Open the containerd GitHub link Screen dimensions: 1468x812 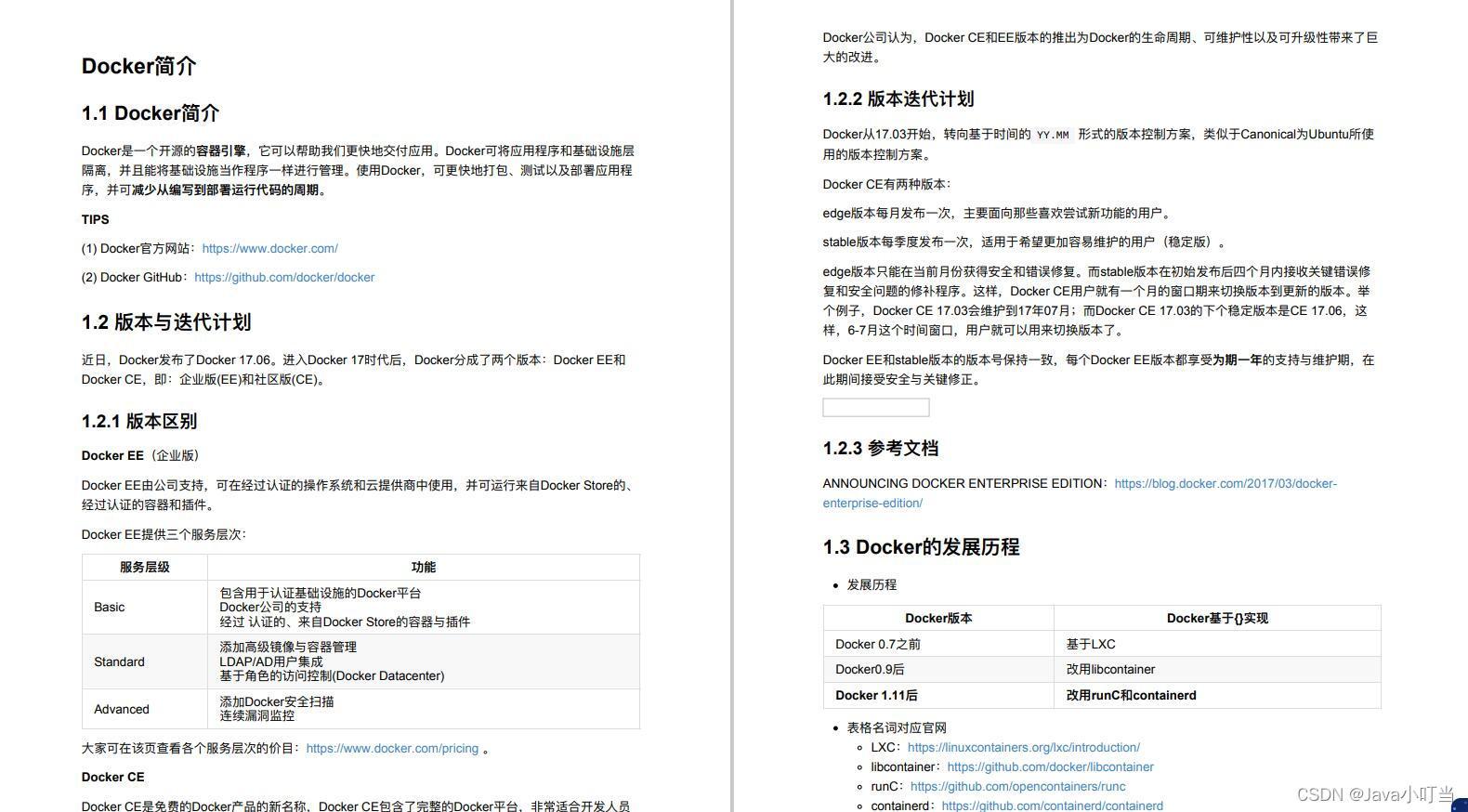(x=1052, y=805)
